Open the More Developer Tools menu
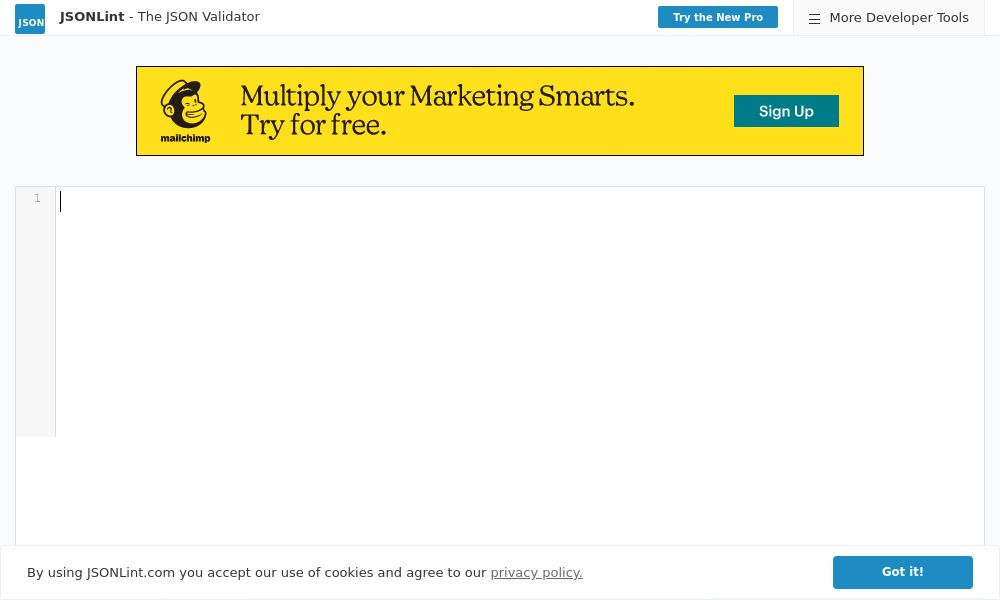1000x600 pixels. click(898, 18)
